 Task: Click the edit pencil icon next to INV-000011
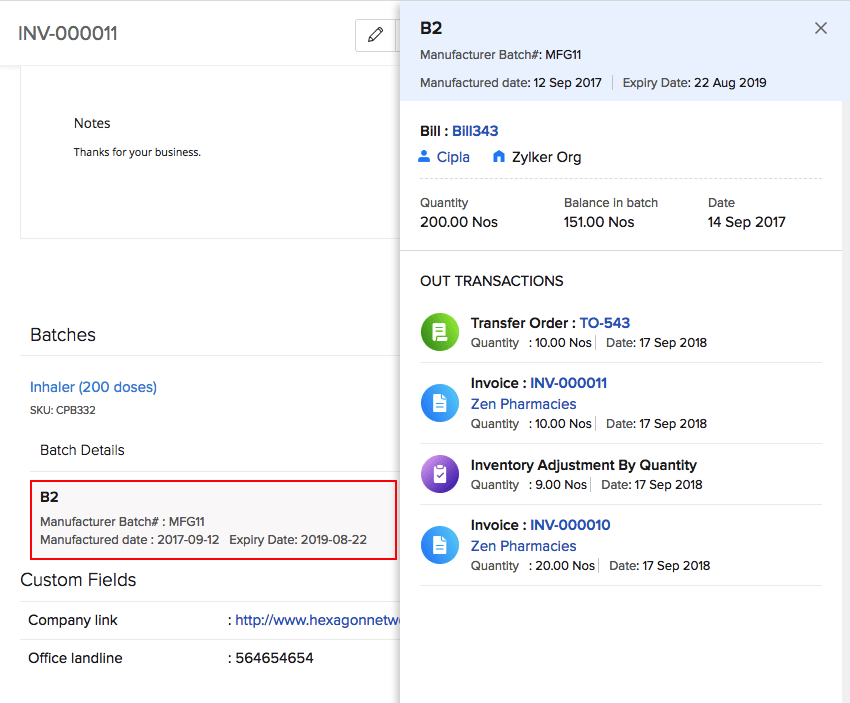(x=375, y=35)
